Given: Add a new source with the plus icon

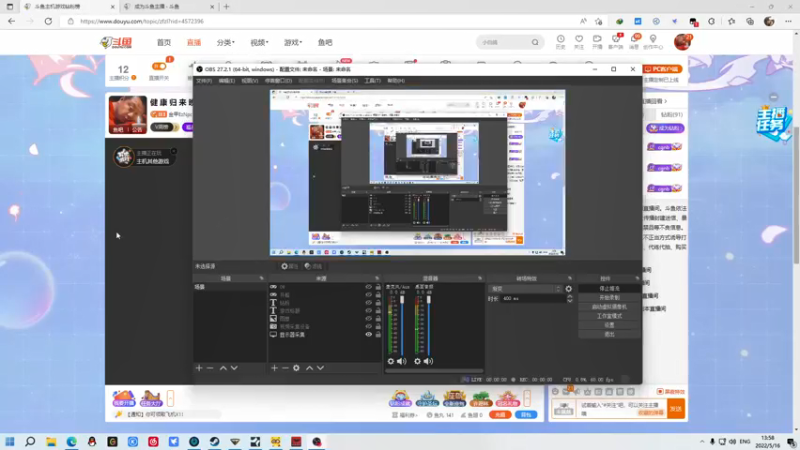Looking at the screenshot, I should [274, 368].
